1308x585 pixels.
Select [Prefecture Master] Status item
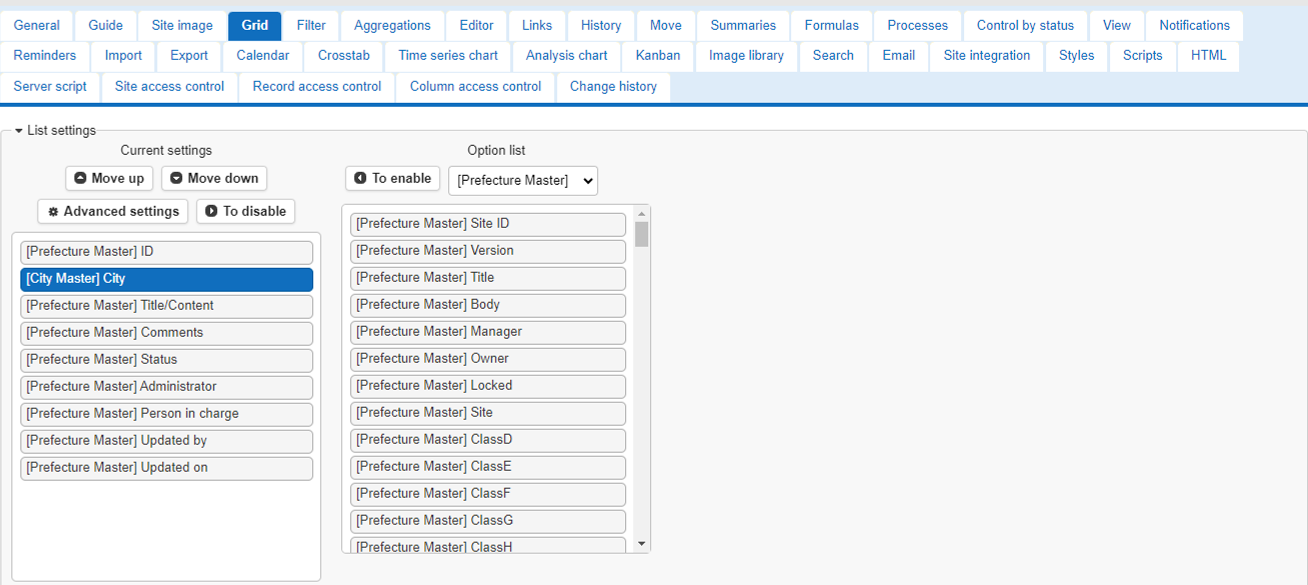click(x=167, y=360)
